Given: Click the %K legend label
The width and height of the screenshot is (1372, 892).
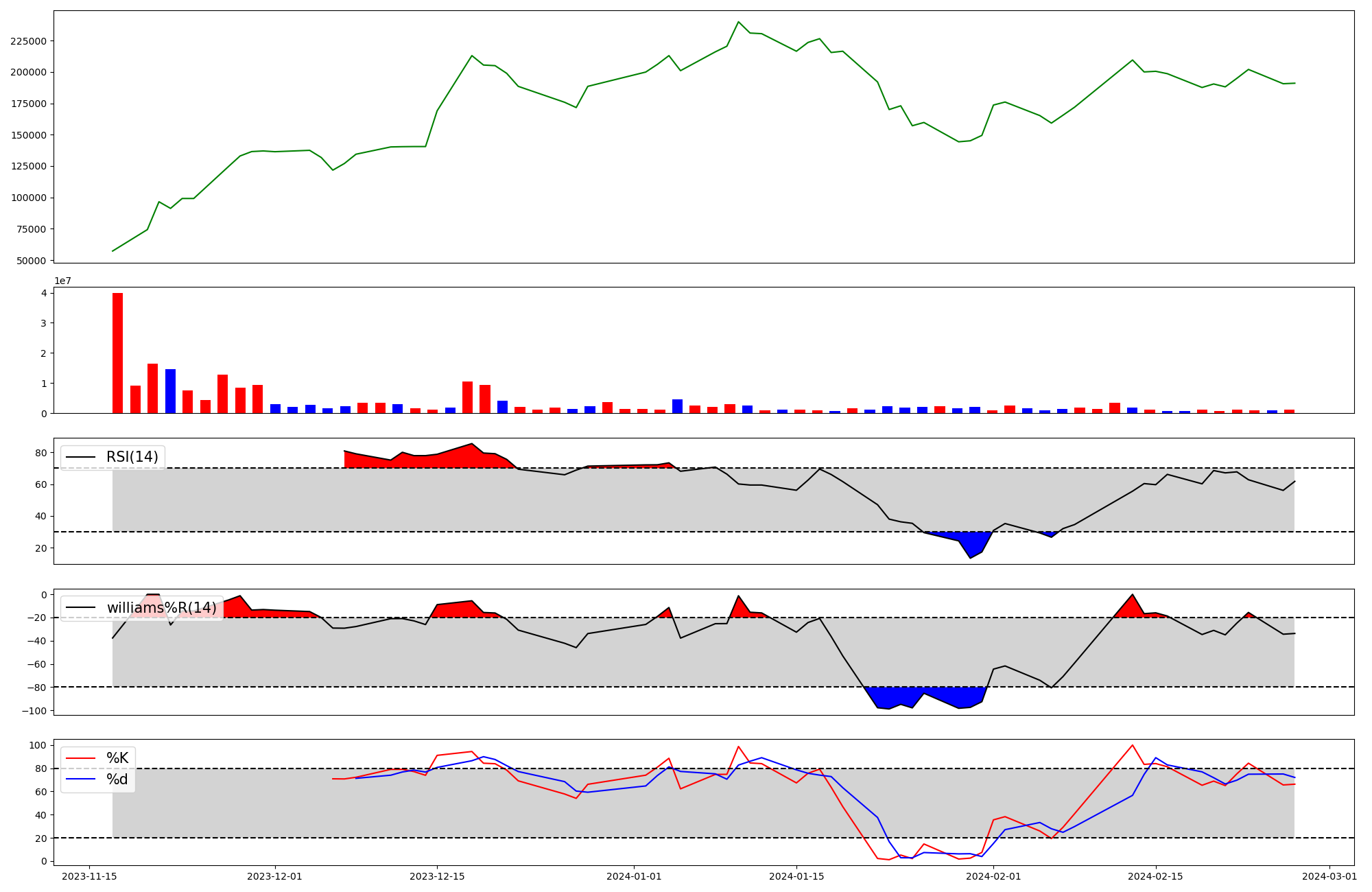Looking at the screenshot, I should [x=117, y=758].
